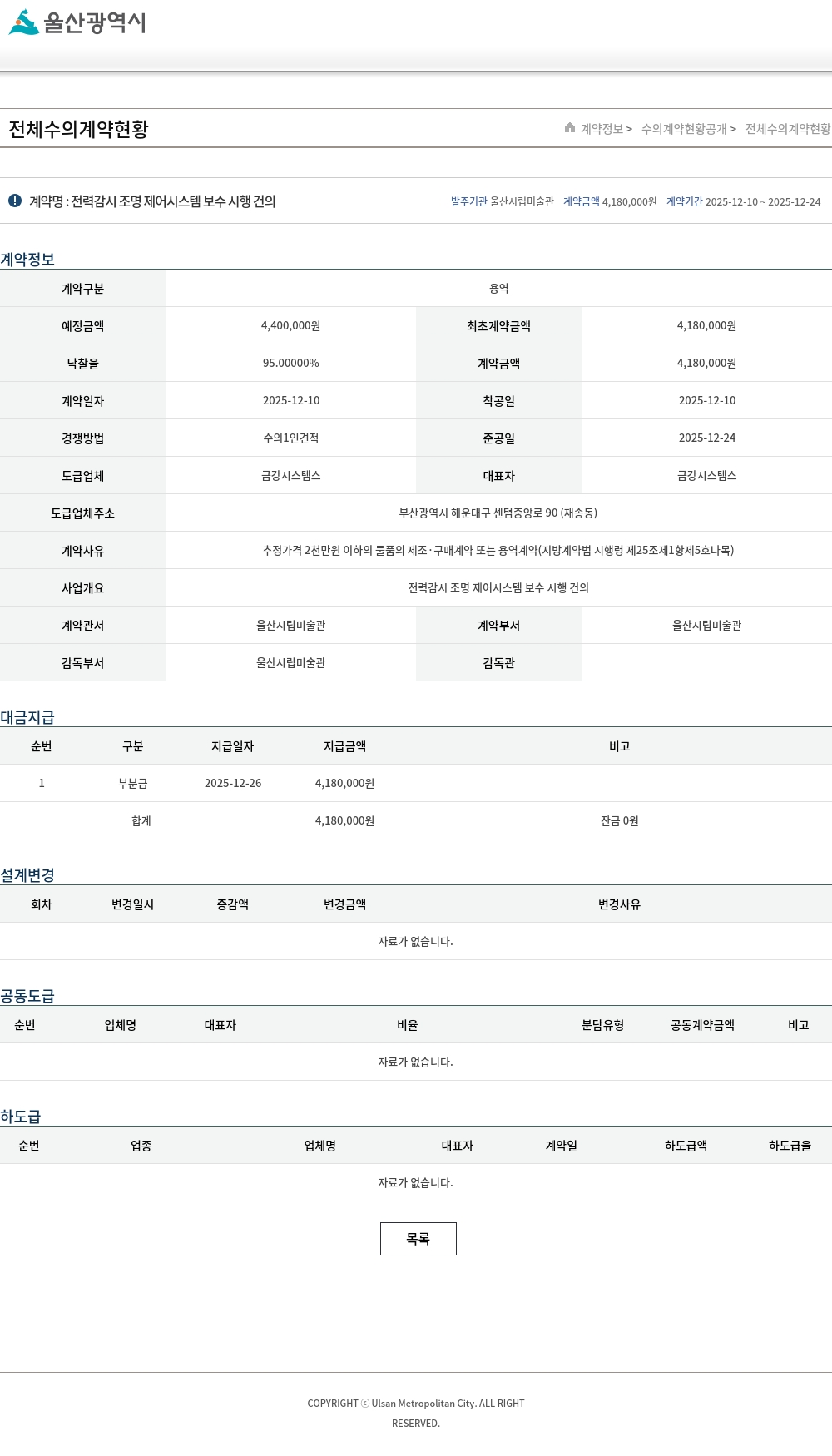The image size is (832, 1456).
Task: Select the 전체수의계약현황 breadcrumb item
Action: point(787,129)
